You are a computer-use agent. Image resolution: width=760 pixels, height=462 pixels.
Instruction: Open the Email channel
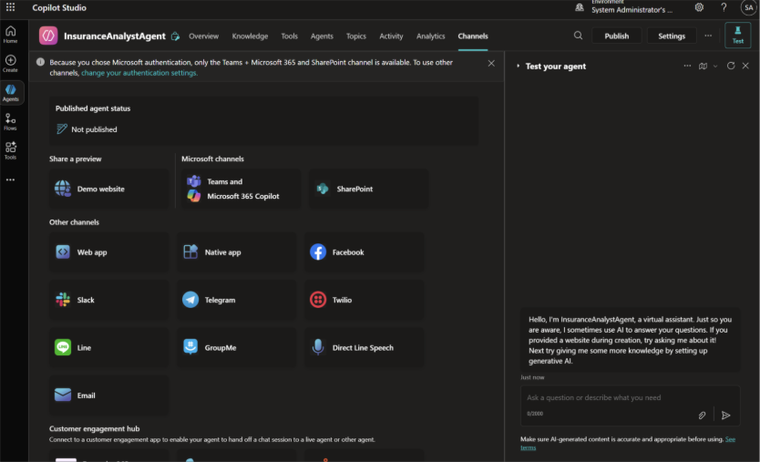109,395
